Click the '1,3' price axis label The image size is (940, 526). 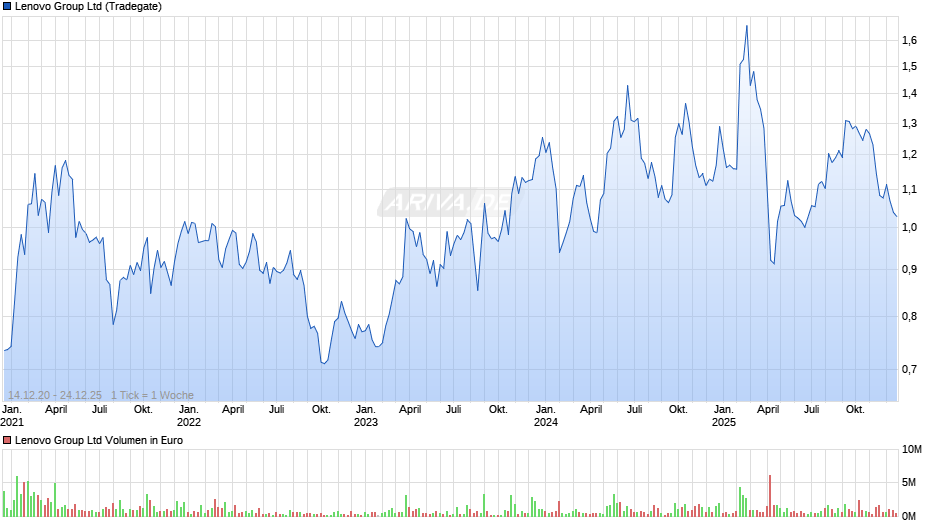[x=909, y=124]
